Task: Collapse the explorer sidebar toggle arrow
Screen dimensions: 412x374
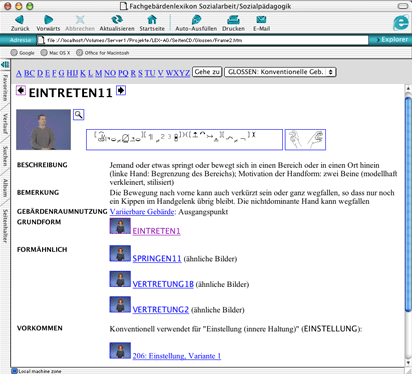Action: click(5, 64)
